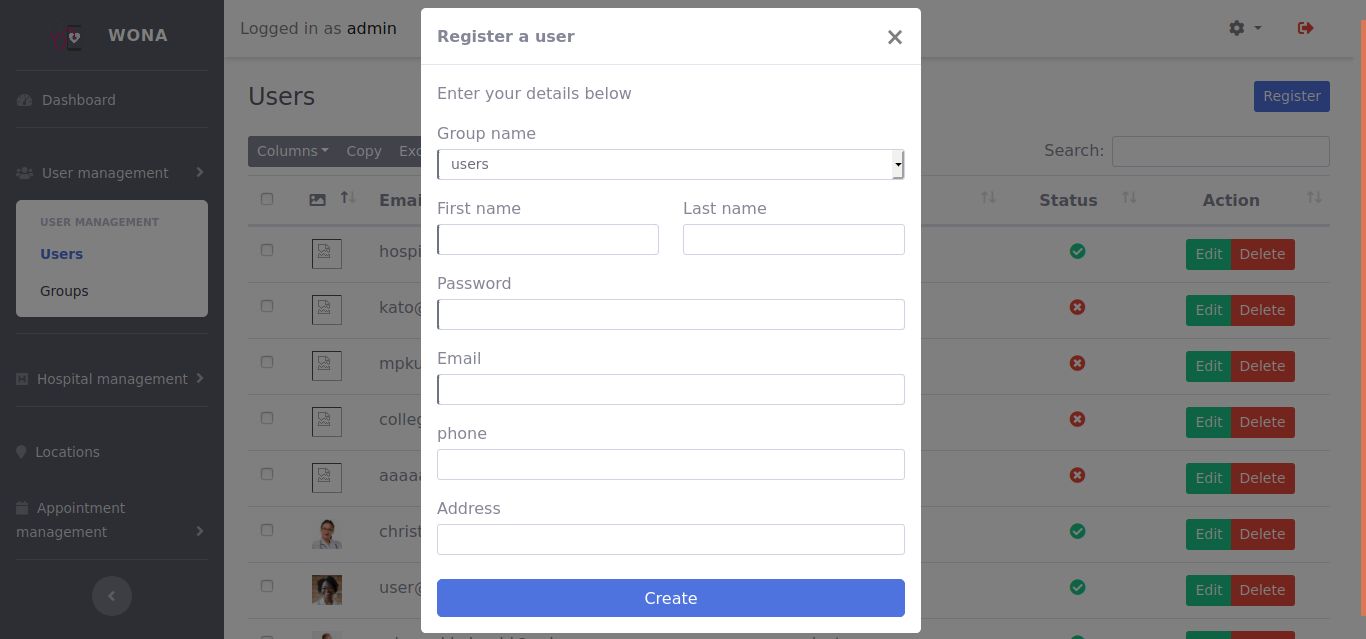This screenshot has width=1366, height=639.
Task: Focus the Email input field
Action: (670, 389)
